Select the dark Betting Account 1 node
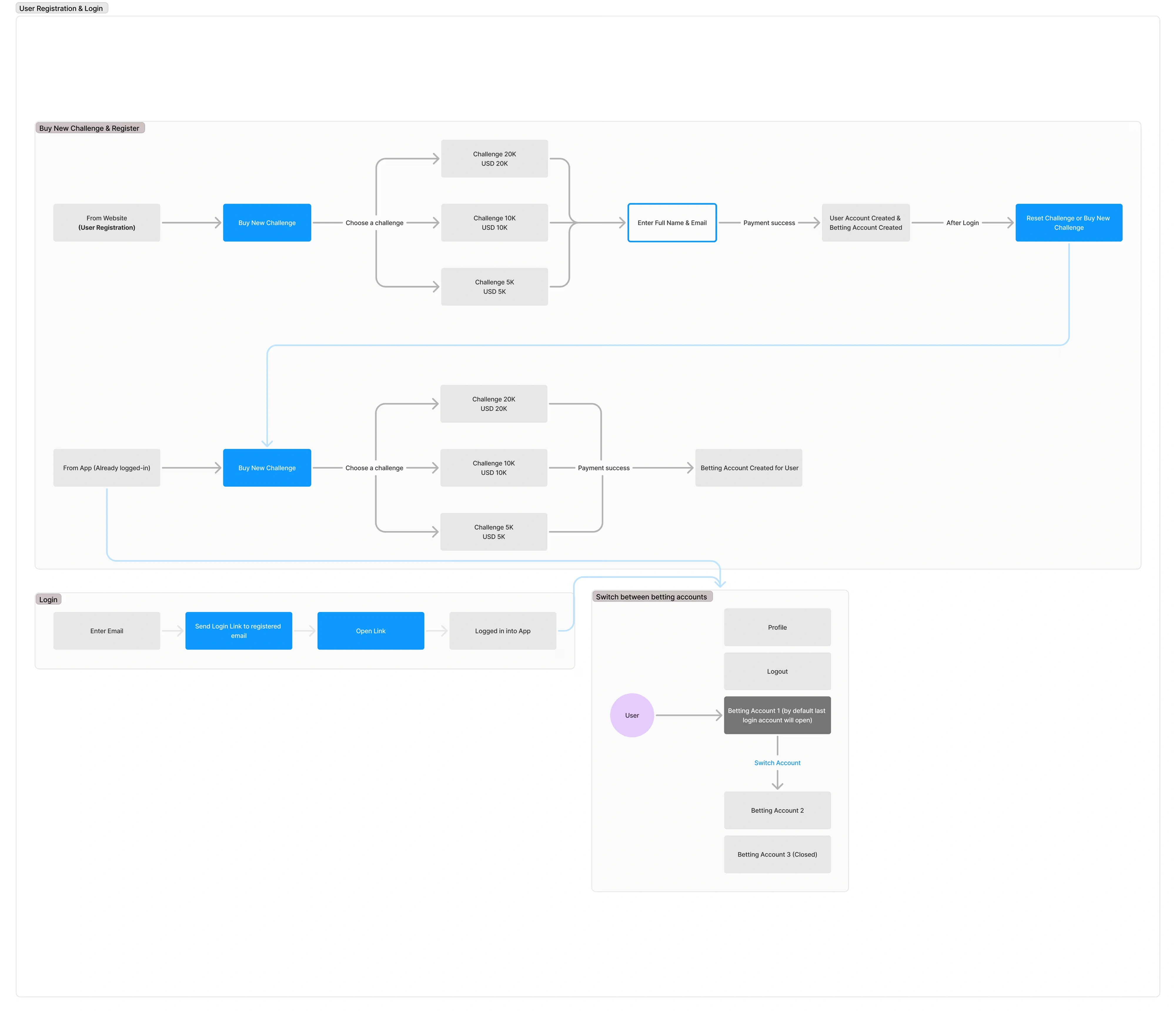 tap(777, 715)
